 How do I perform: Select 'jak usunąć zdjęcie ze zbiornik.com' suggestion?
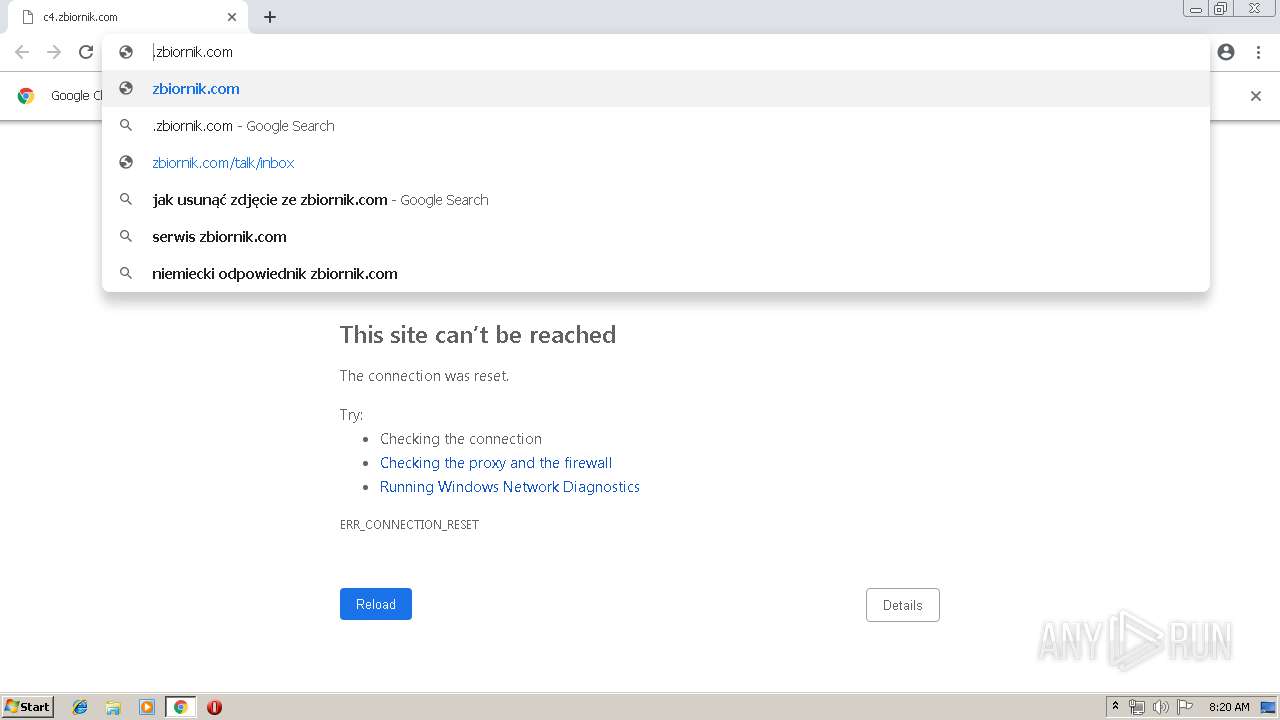[x=656, y=200]
